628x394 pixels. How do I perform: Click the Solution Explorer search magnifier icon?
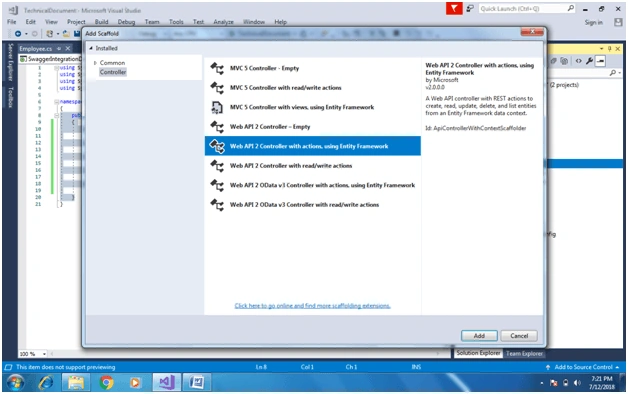(x=613, y=73)
